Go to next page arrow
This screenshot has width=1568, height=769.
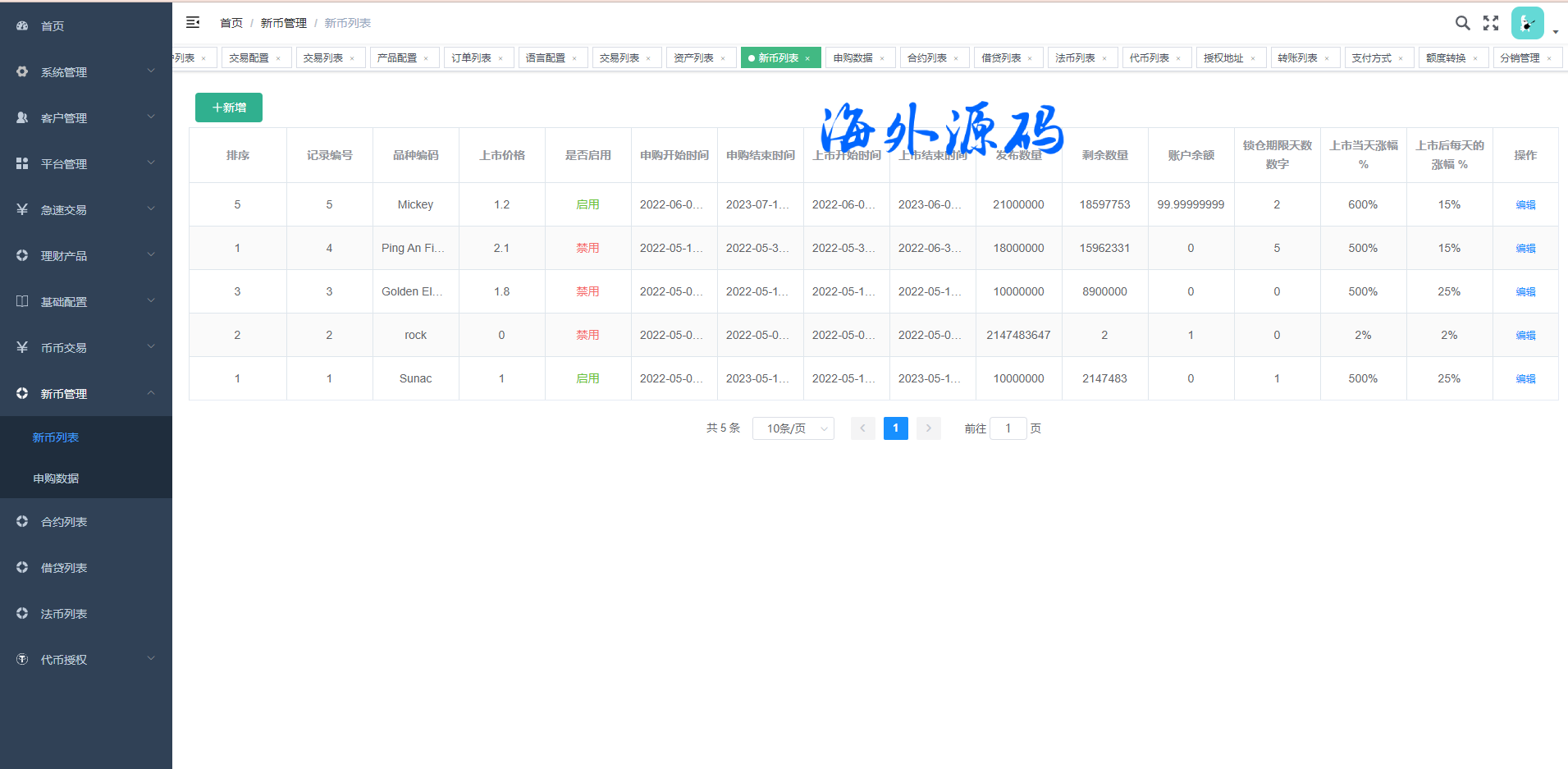tap(928, 428)
